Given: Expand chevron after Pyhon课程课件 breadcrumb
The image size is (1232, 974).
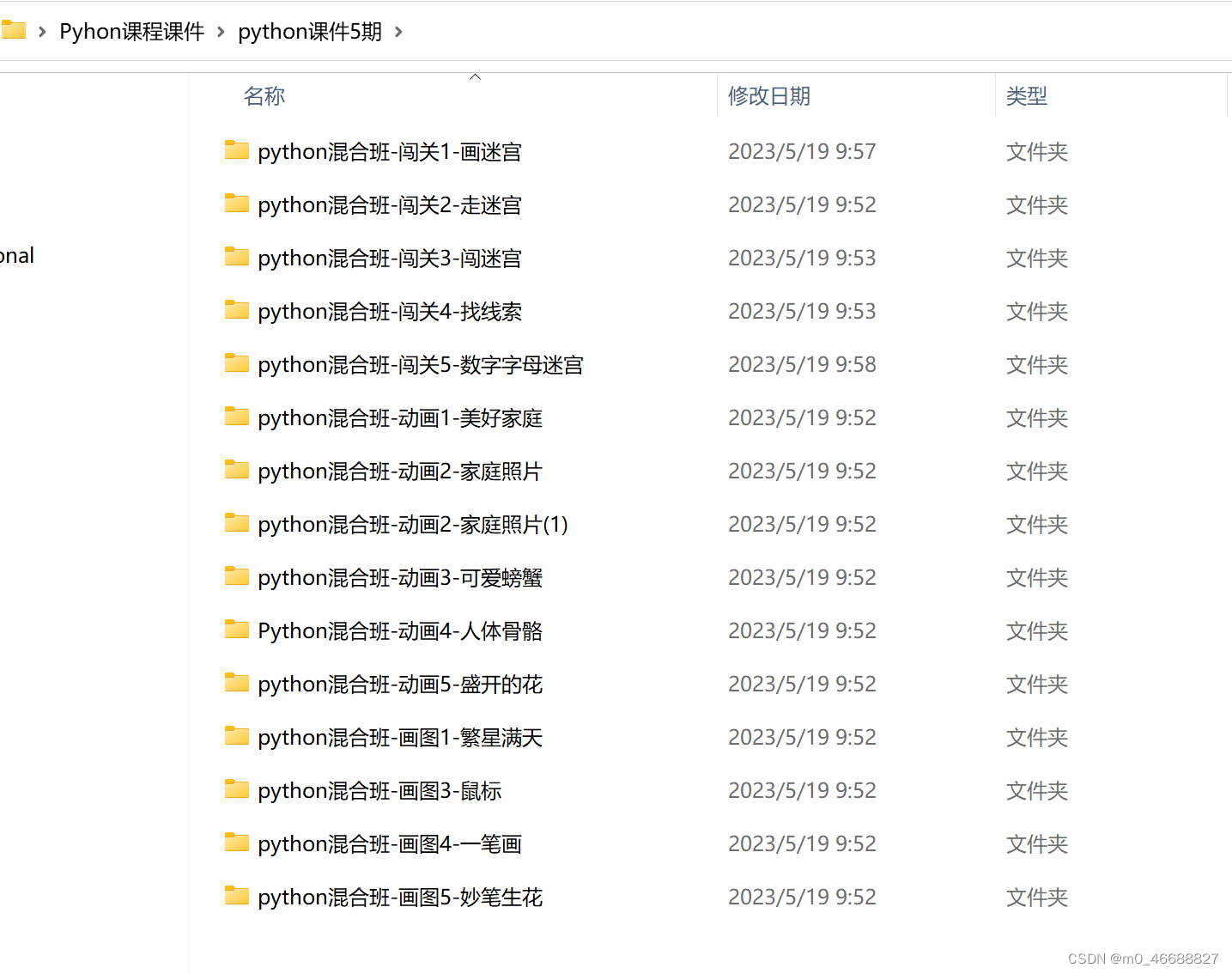Looking at the screenshot, I should (x=221, y=32).
